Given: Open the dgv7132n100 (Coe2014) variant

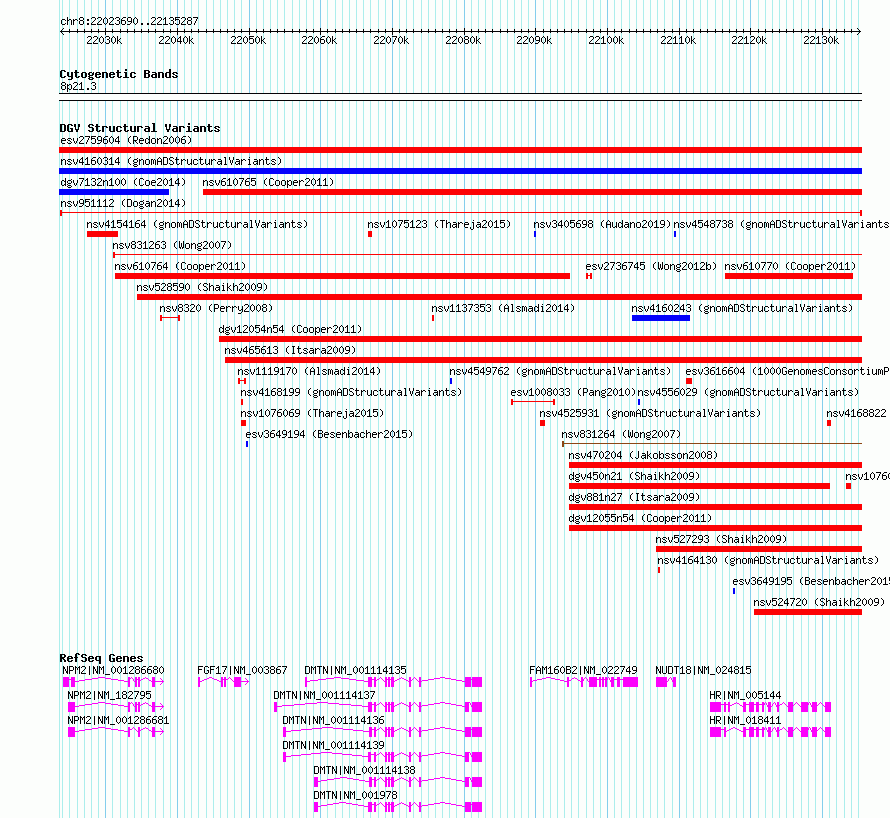Looking at the screenshot, I should click(x=114, y=192).
